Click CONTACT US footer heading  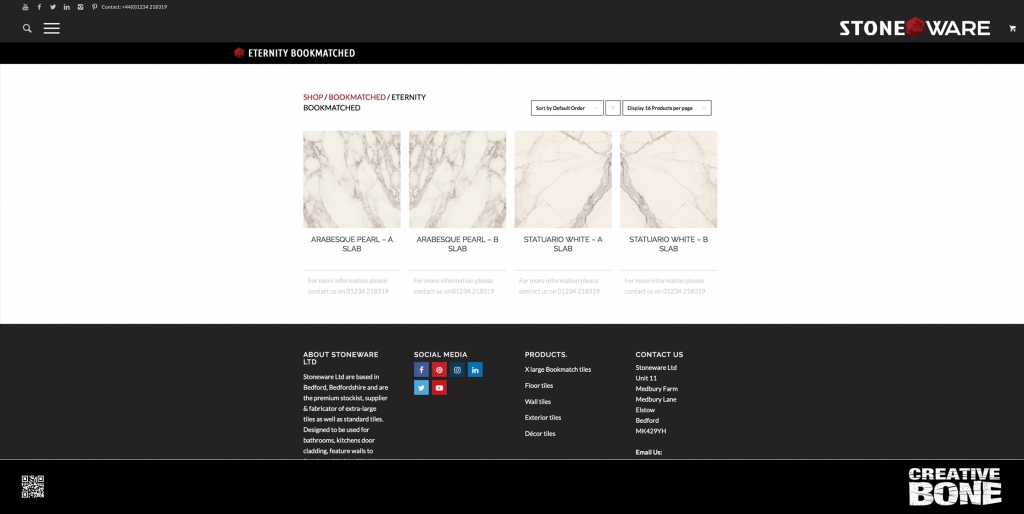[659, 355]
